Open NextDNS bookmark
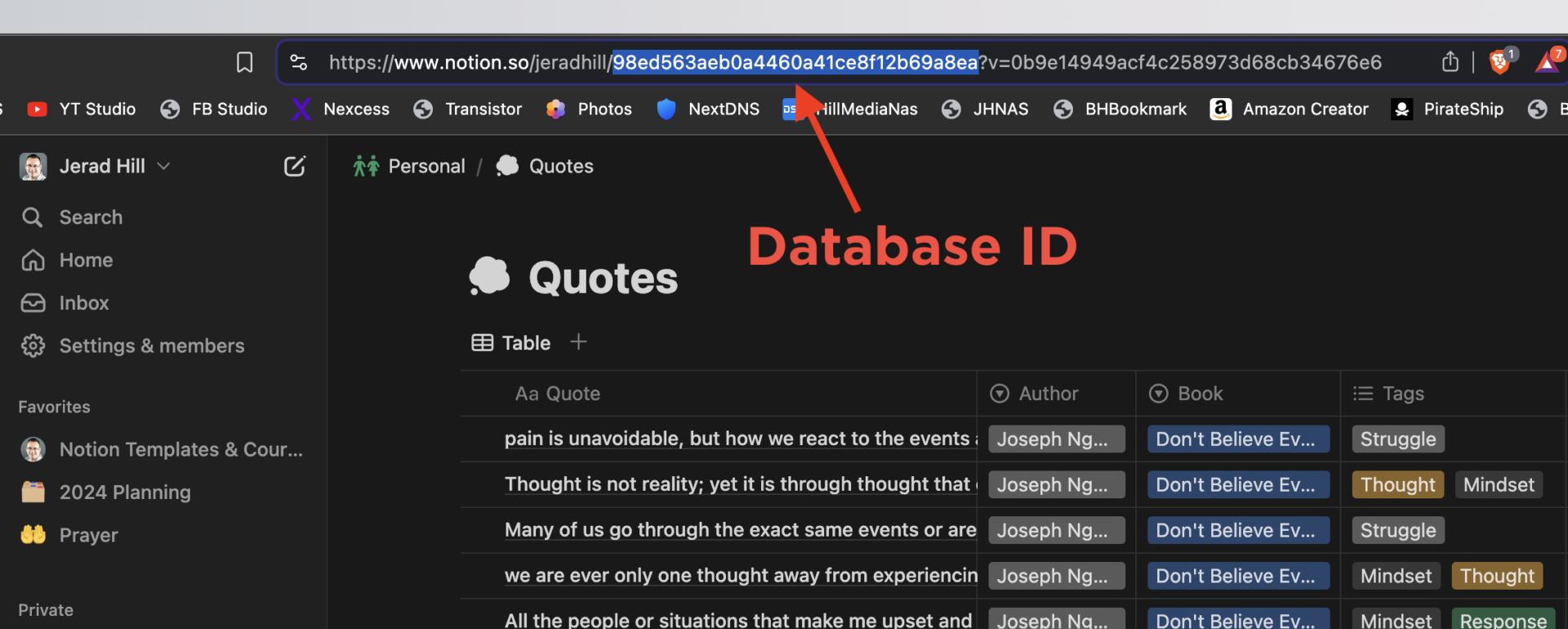Image resolution: width=1568 pixels, height=629 pixels. click(x=708, y=109)
